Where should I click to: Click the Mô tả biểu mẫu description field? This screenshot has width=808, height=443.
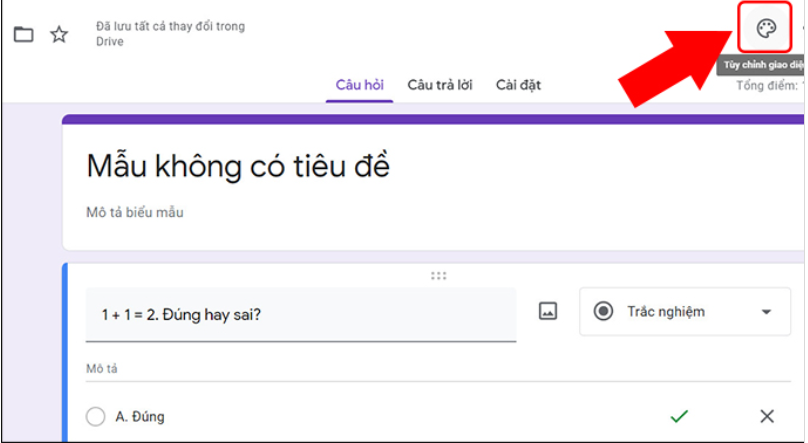pos(134,212)
